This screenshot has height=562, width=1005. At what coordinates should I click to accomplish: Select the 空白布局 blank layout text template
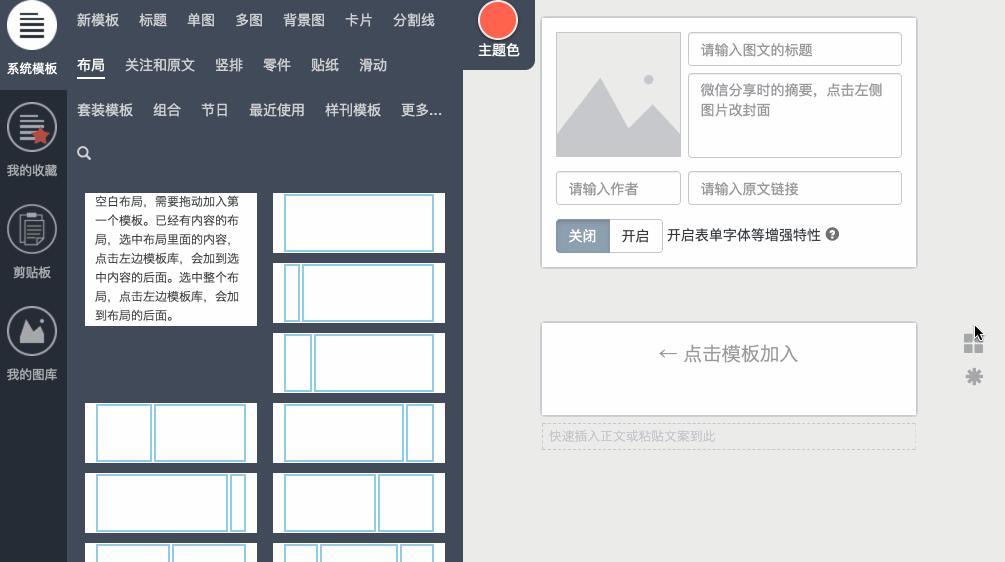click(x=171, y=259)
